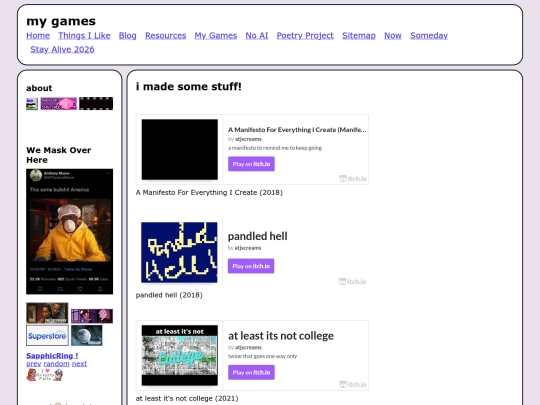Open the Someday page
This screenshot has width=540, height=405.
[x=429, y=35]
